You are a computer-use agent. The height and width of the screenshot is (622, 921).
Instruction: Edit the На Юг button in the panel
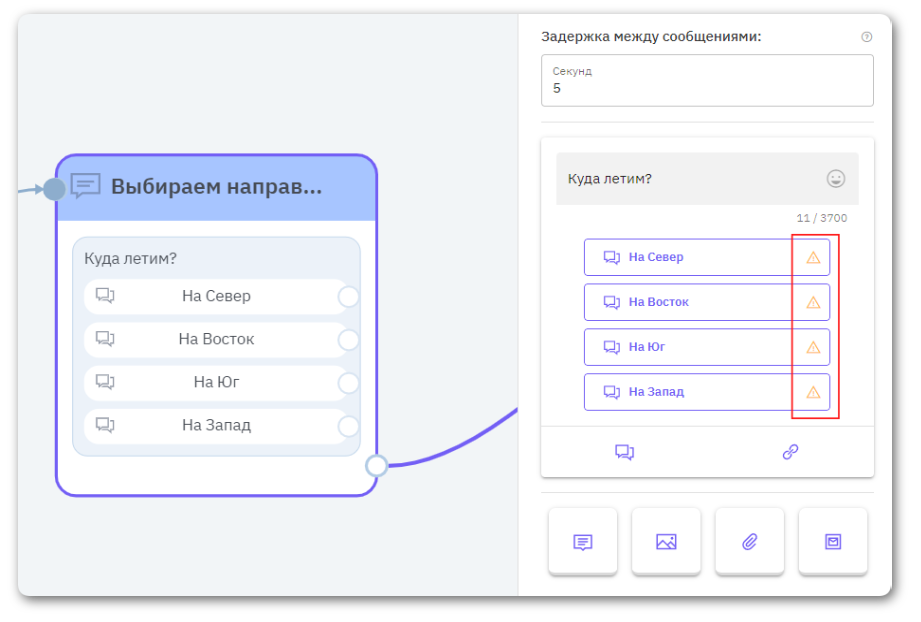pyautogui.click(x=707, y=347)
